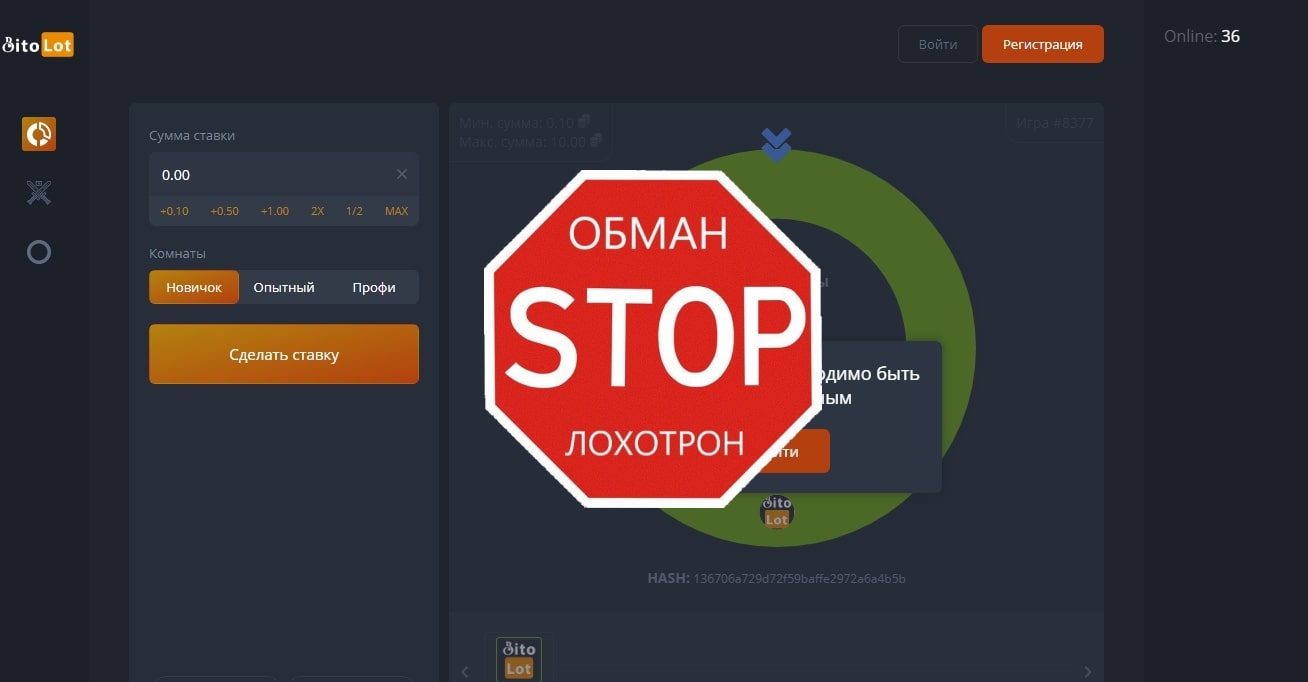Click the blue double-chevron wheel pointer
Viewport: 1308px width, 682px height.
pyautogui.click(x=777, y=144)
